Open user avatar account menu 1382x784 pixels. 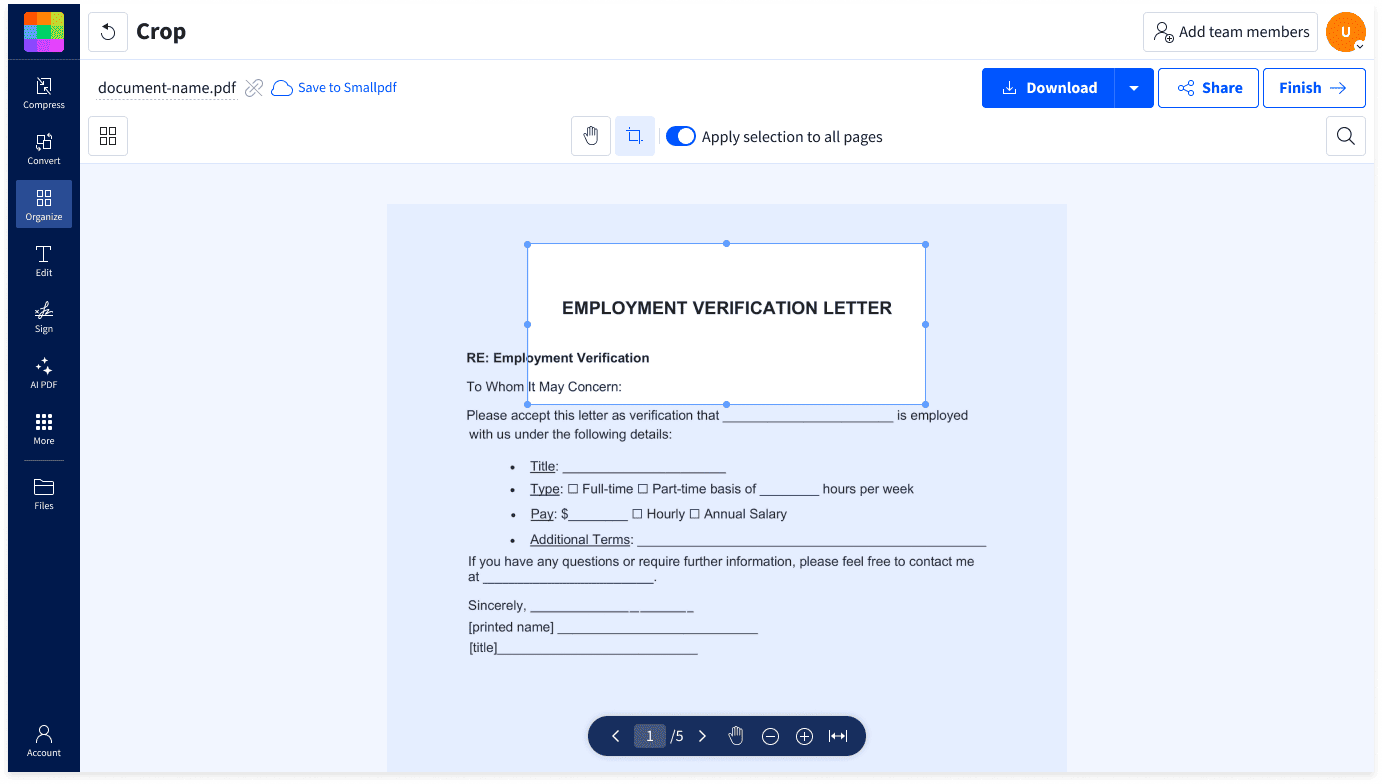(x=1346, y=32)
